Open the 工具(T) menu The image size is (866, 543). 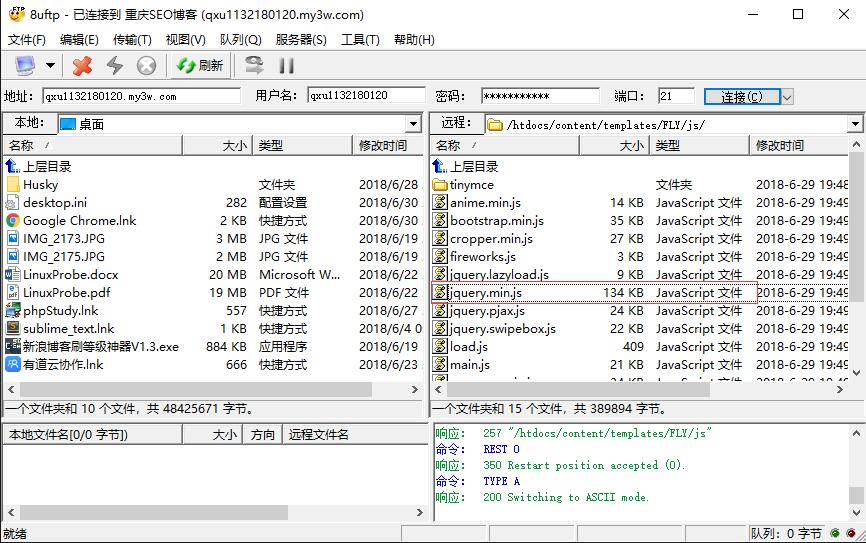360,40
